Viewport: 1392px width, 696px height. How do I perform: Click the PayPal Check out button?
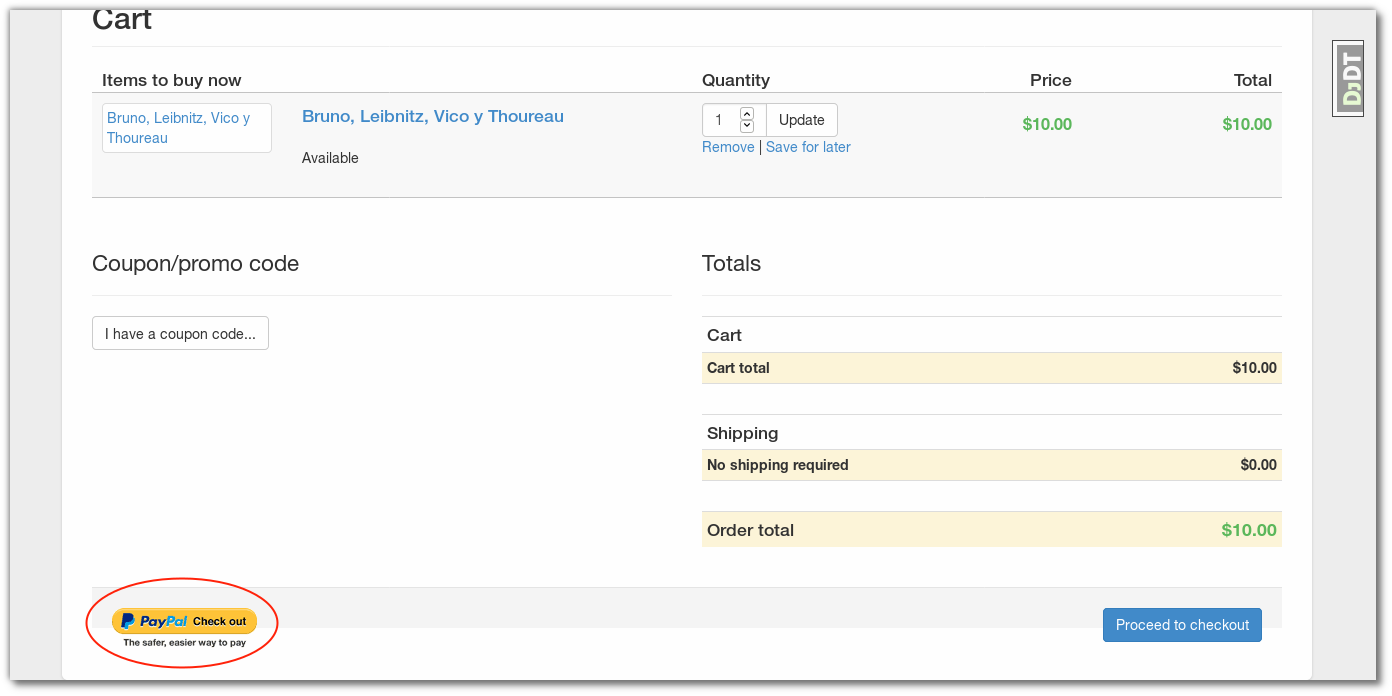[x=184, y=621]
